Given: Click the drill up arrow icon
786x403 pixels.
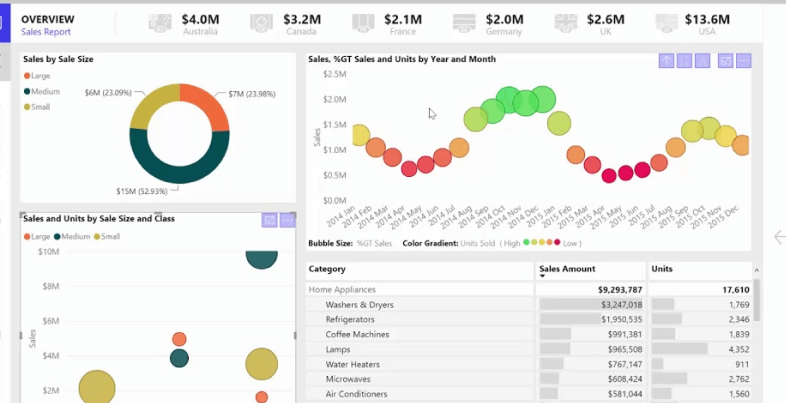Looking at the screenshot, I should tap(667, 61).
